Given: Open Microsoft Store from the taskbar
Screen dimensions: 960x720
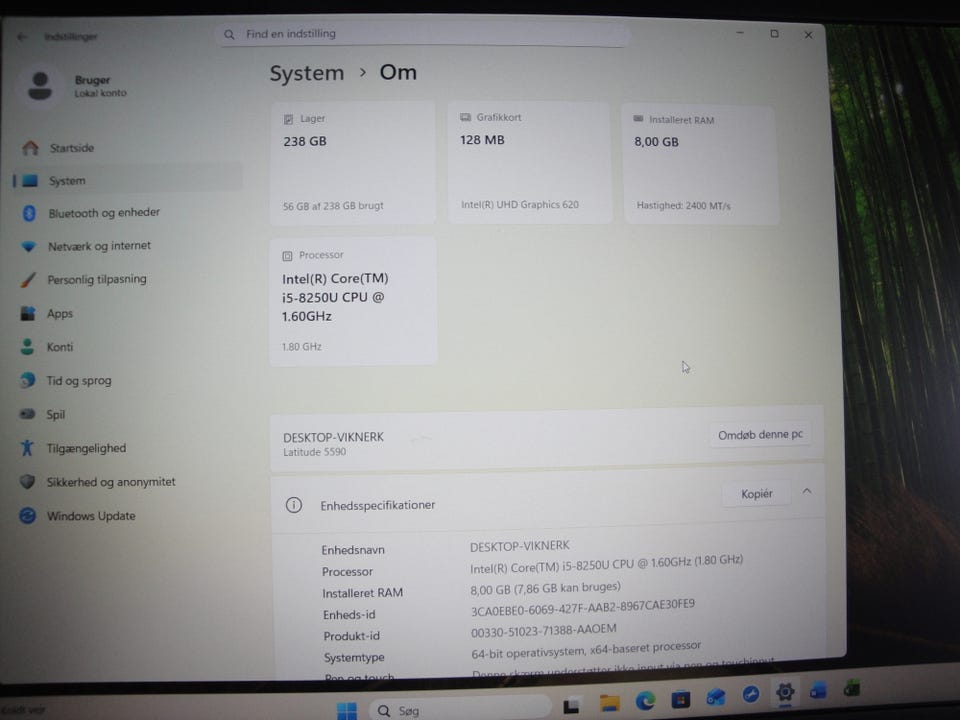Looking at the screenshot, I should point(680,699).
